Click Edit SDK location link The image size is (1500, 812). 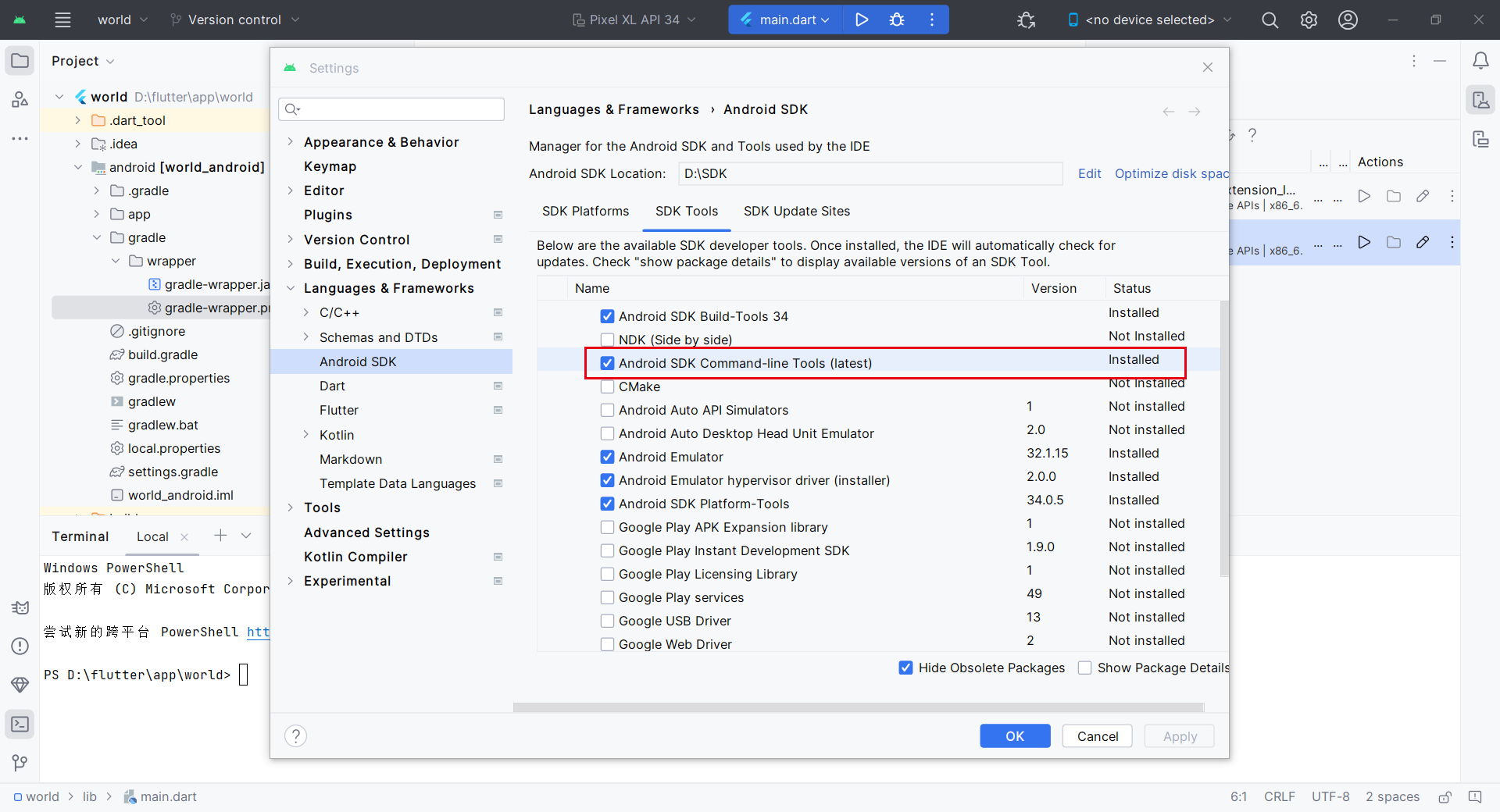tap(1089, 173)
